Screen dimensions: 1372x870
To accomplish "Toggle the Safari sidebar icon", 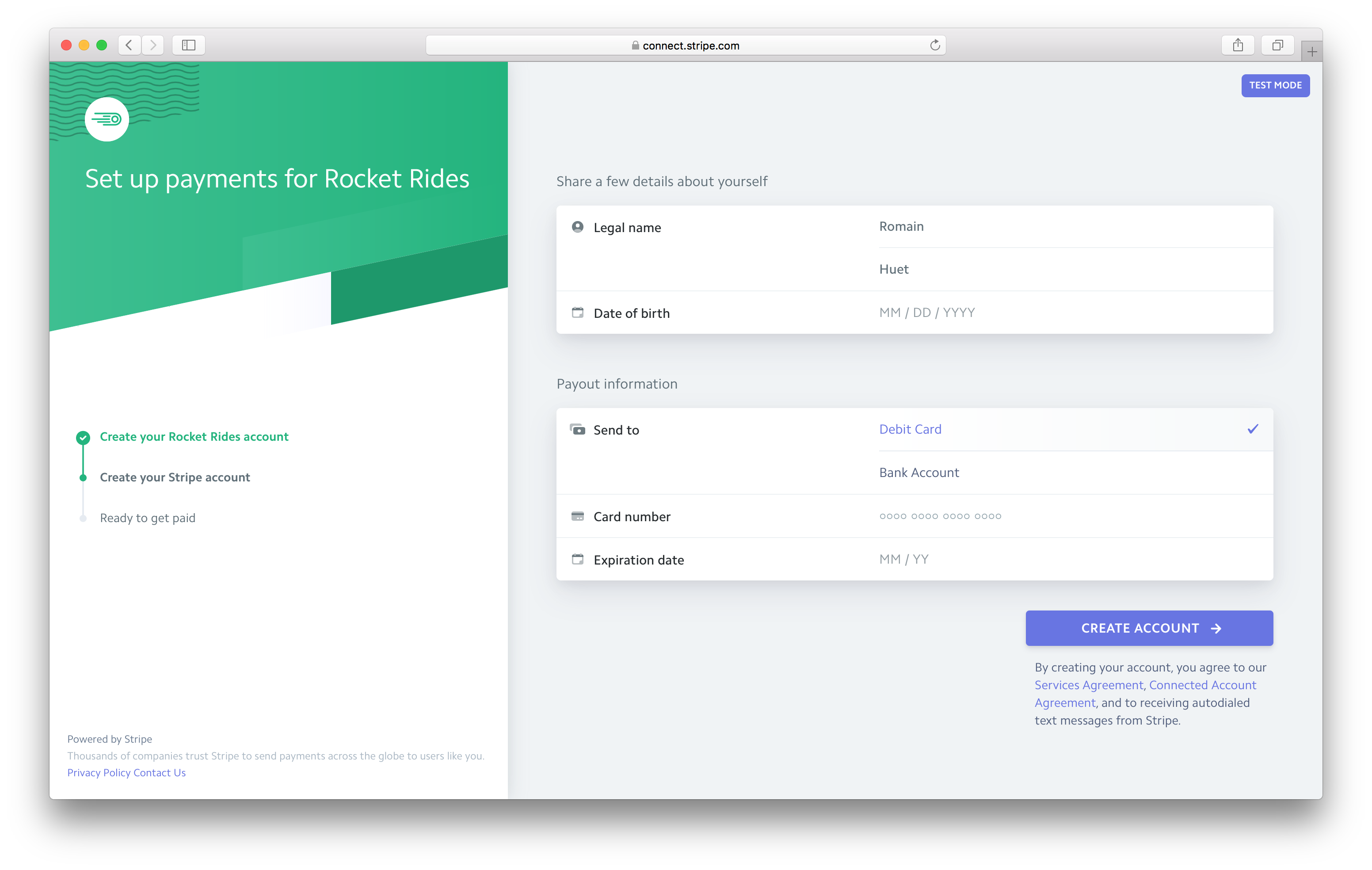I will pos(189,45).
